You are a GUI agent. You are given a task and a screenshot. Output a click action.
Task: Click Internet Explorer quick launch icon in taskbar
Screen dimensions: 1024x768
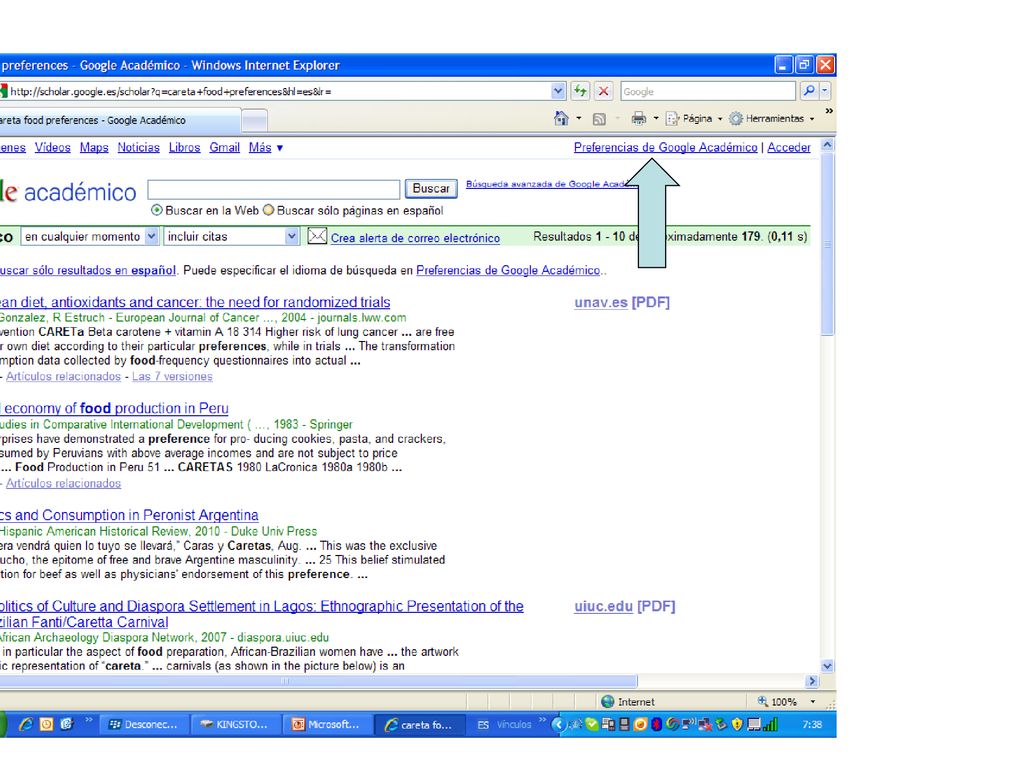[x=26, y=724]
